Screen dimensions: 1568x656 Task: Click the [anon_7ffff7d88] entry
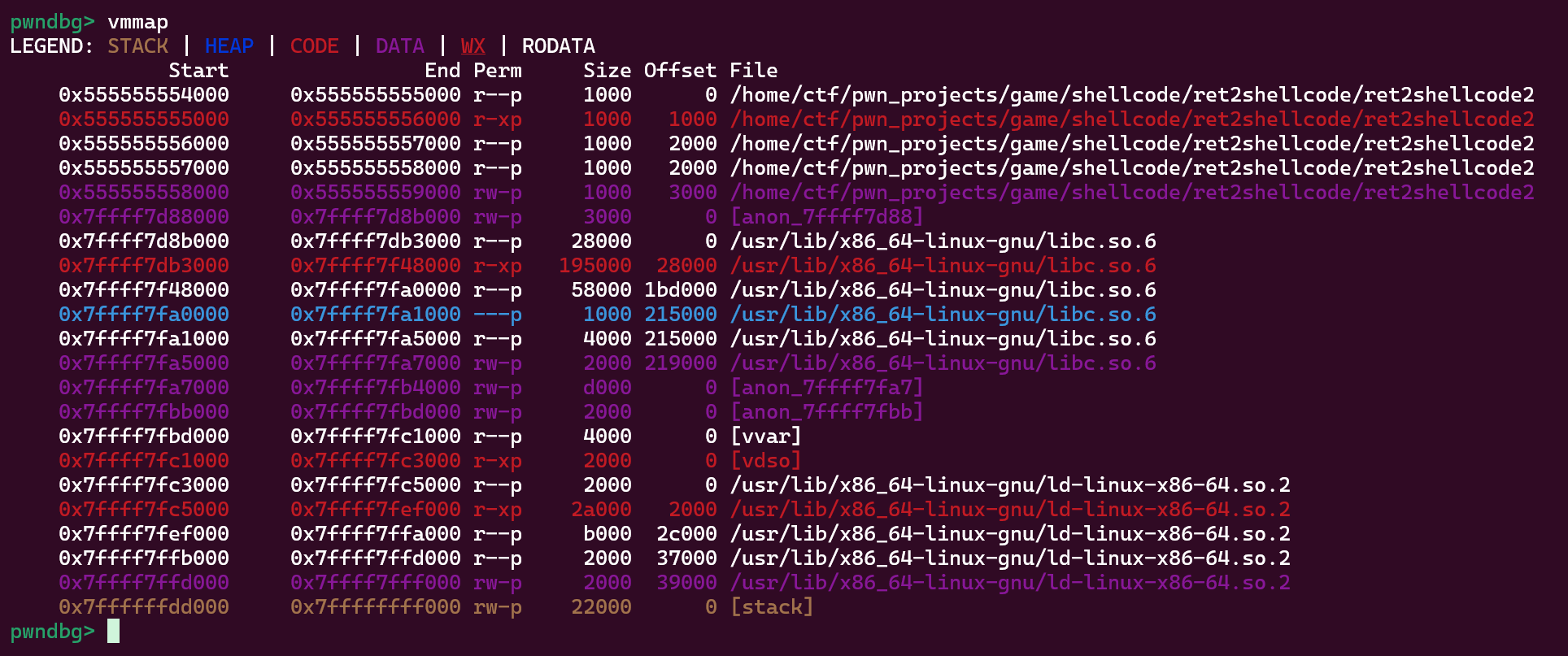pyautogui.click(x=826, y=217)
